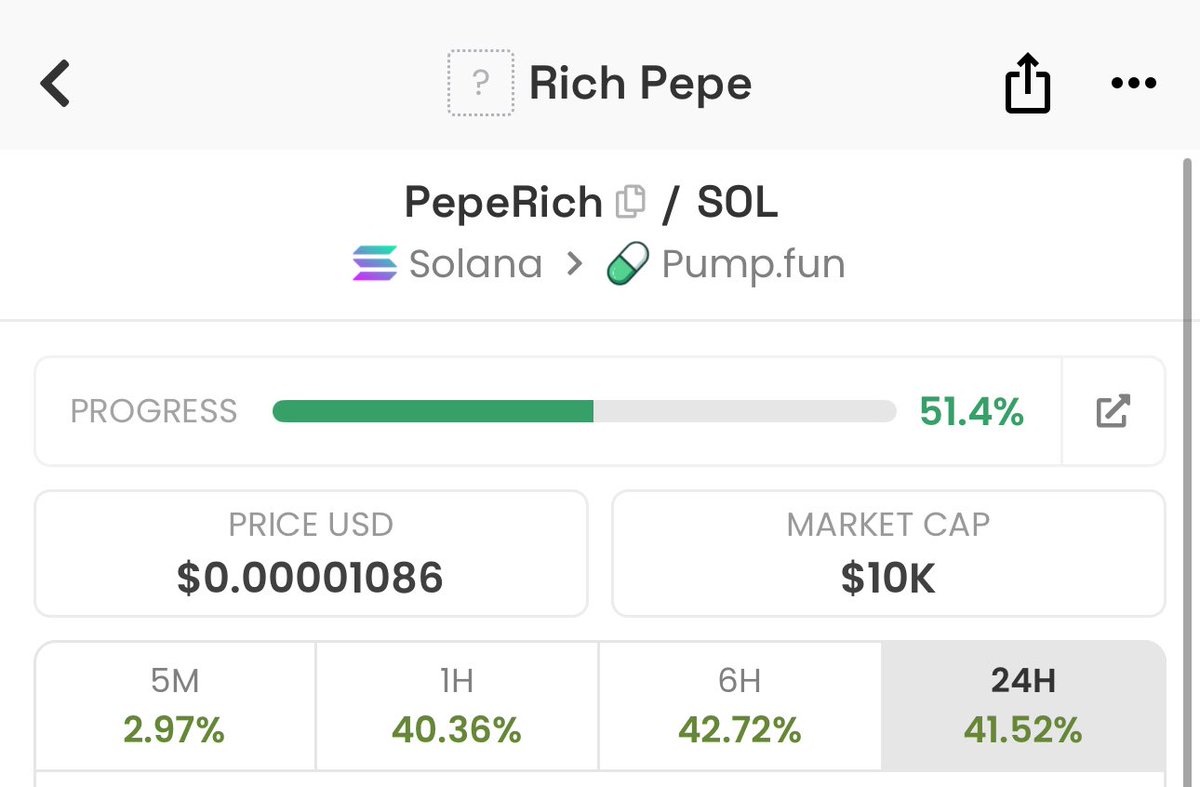Tap the Rich Pepe token placeholder image

(480, 84)
